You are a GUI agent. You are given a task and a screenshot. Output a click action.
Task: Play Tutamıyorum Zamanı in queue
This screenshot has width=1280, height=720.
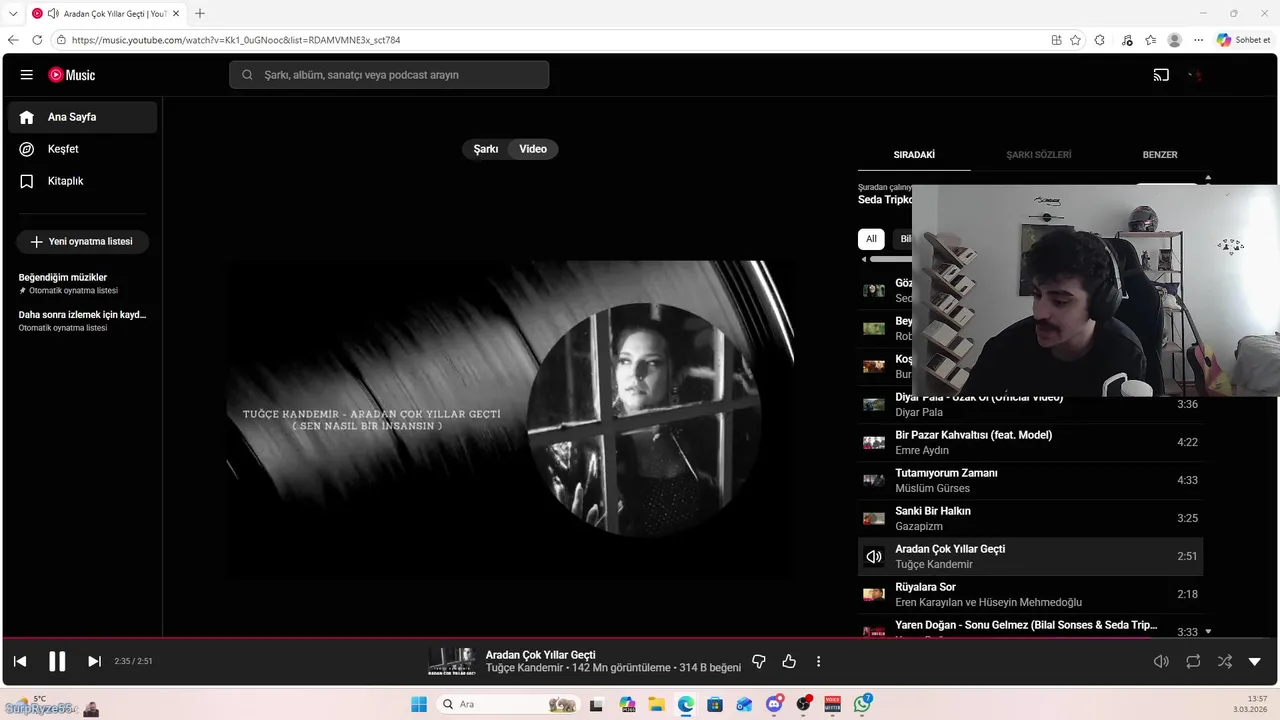click(1030, 480)
